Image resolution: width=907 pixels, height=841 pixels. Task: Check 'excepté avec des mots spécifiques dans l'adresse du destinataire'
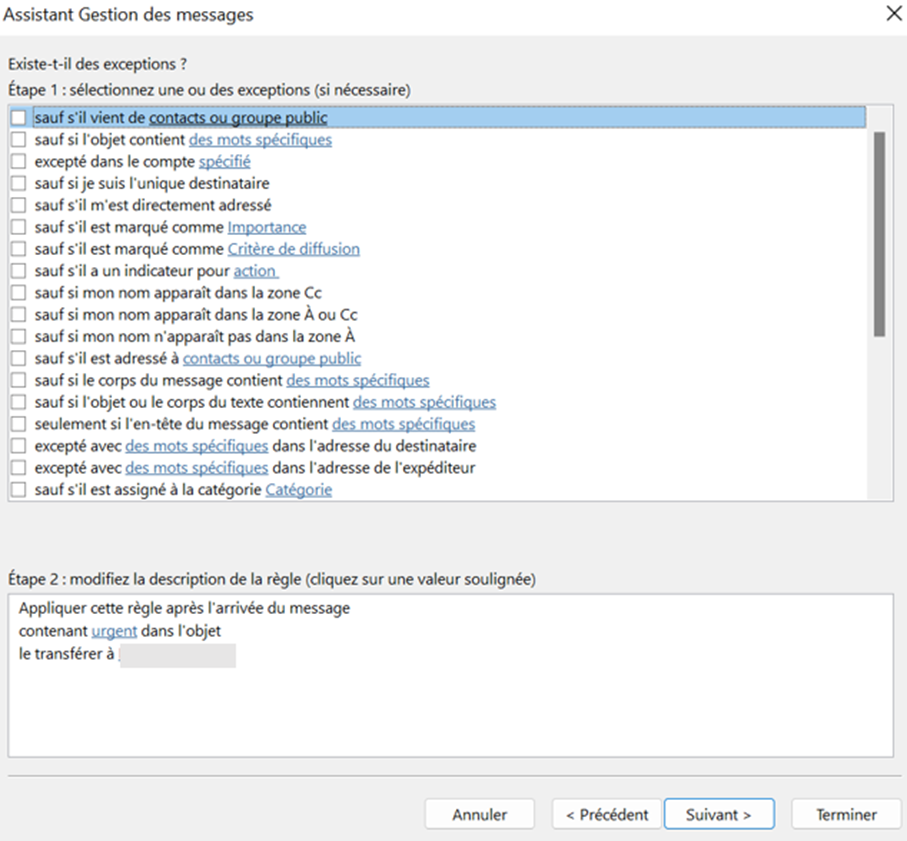(x=19, y=446)
